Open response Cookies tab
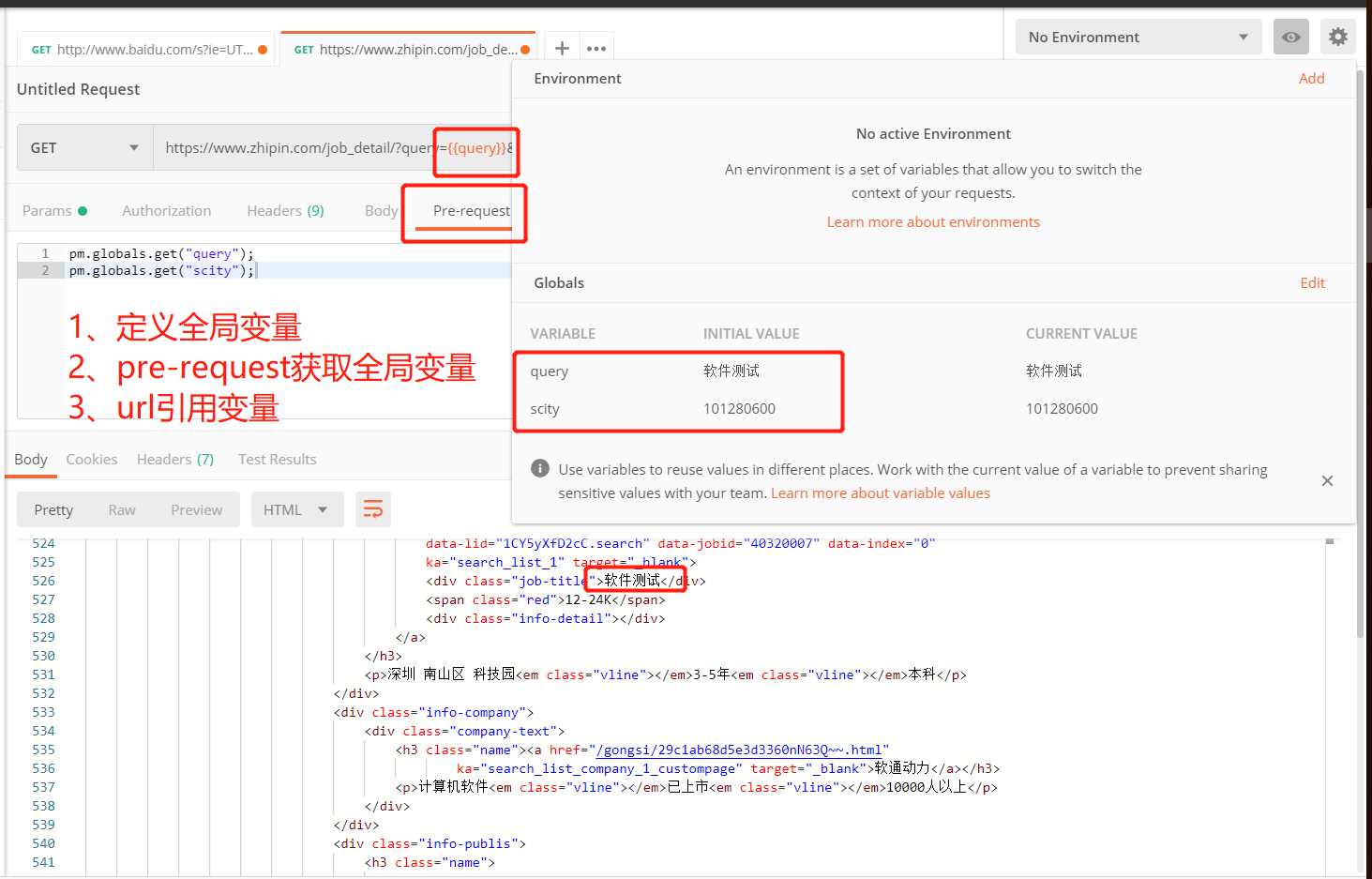The height and width of the screenshot is (879, 1372). tap(92, 459)
